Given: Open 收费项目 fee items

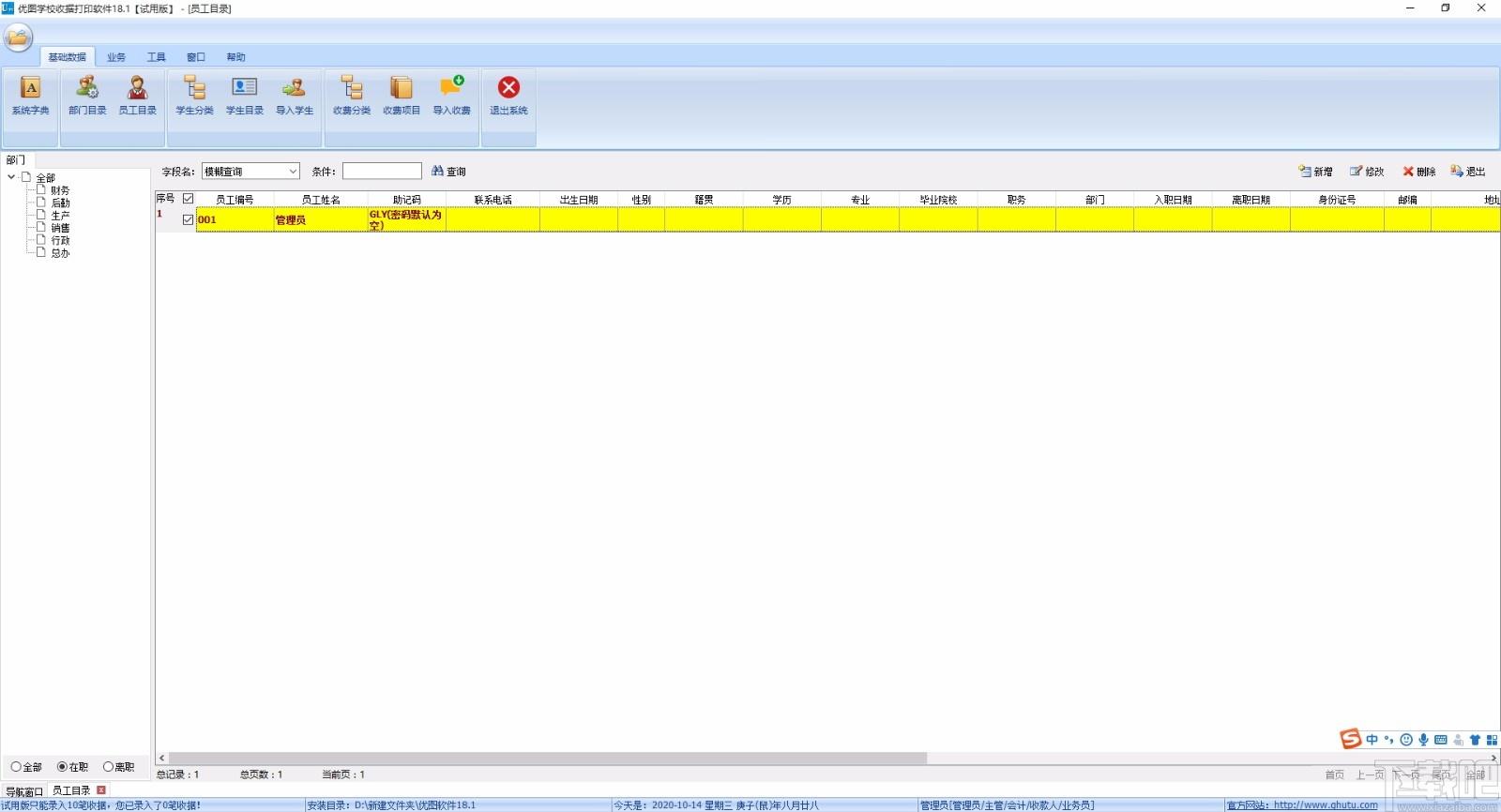Looking at the screenshot, I should pos(402,96).
